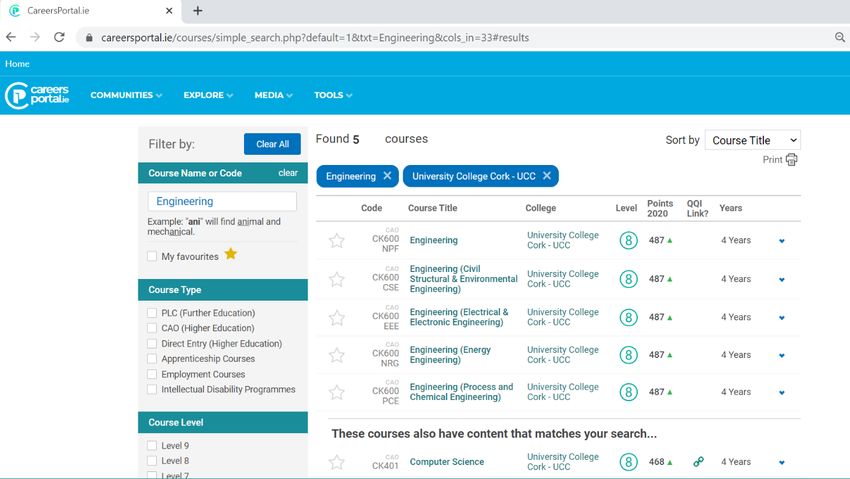Click the Print icon

click(x=791, y=160)
